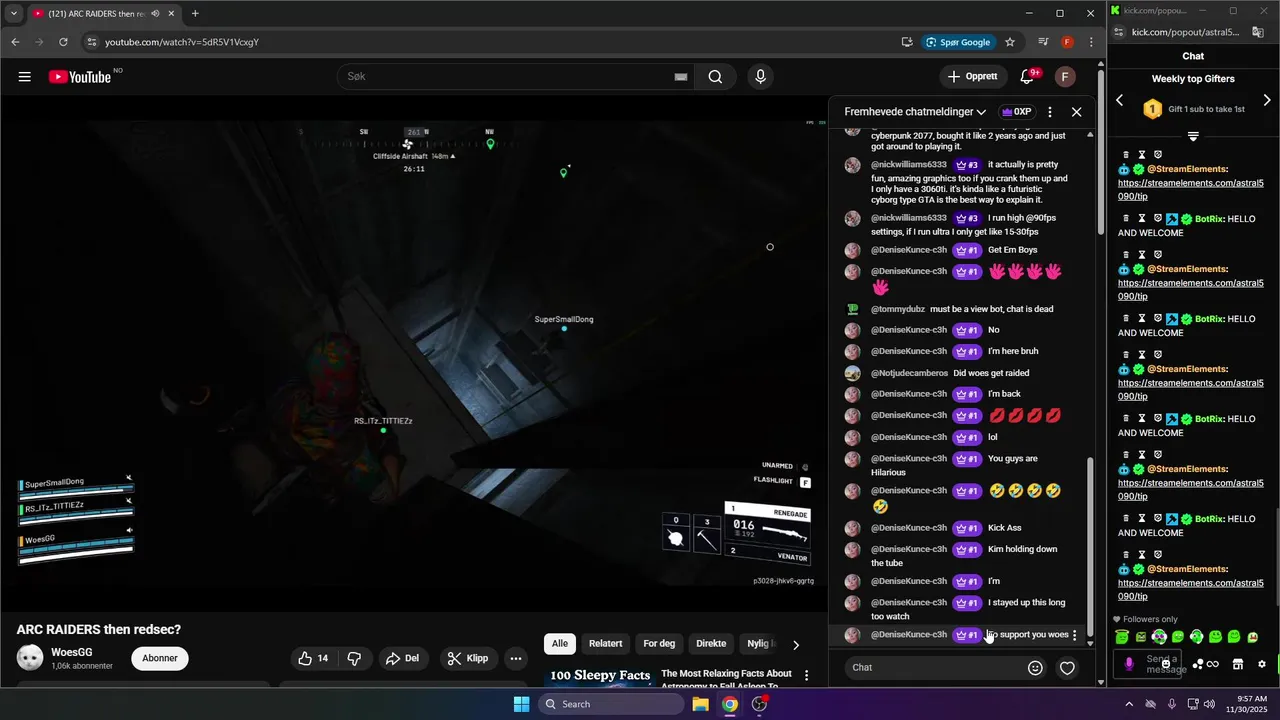1280x720 pixels.
Task: Open Chrome media controls icon
Action: coord(1043,42)
